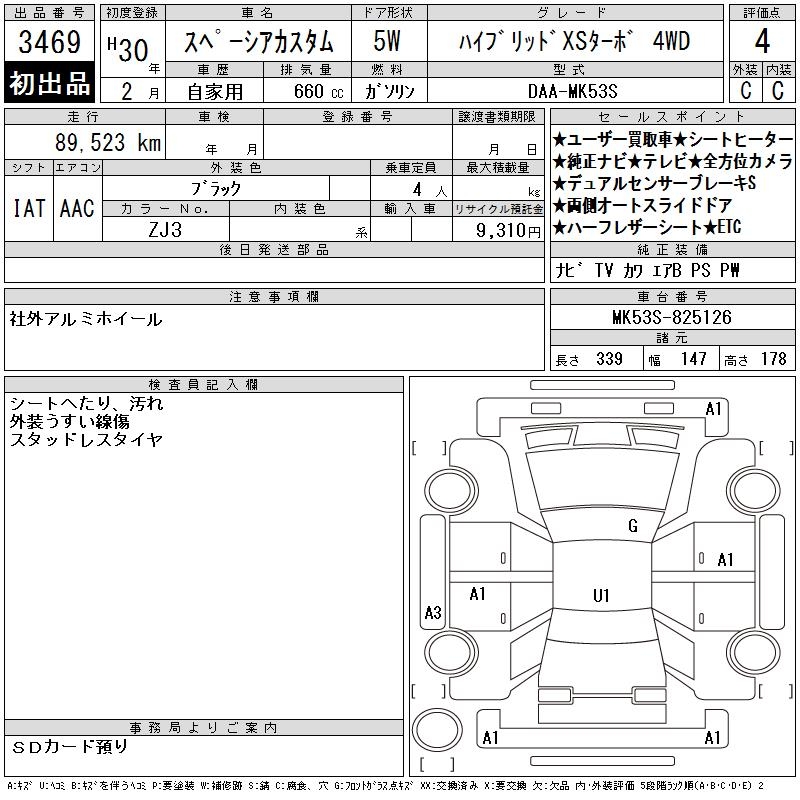Click the 自家用 vehicle history value
800x800 pixels.
(x=215, y=92)
